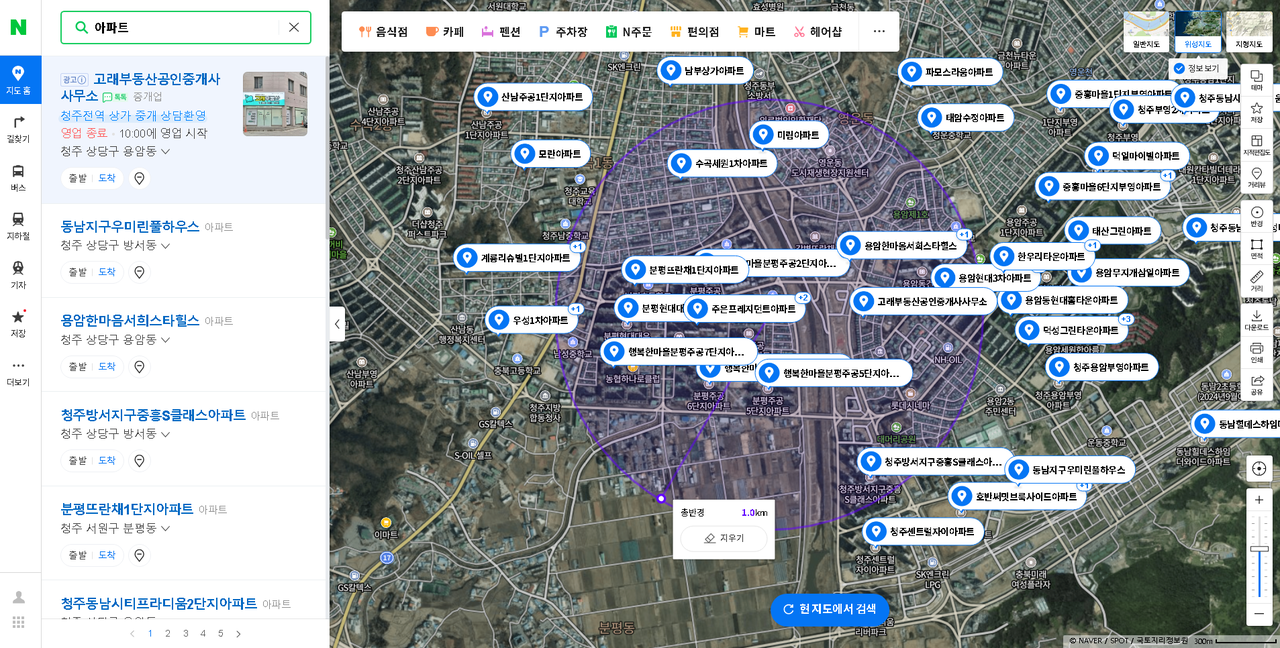Open the 길찾기 directions panel
1280x648 pixels.
(x=18, y=127)
